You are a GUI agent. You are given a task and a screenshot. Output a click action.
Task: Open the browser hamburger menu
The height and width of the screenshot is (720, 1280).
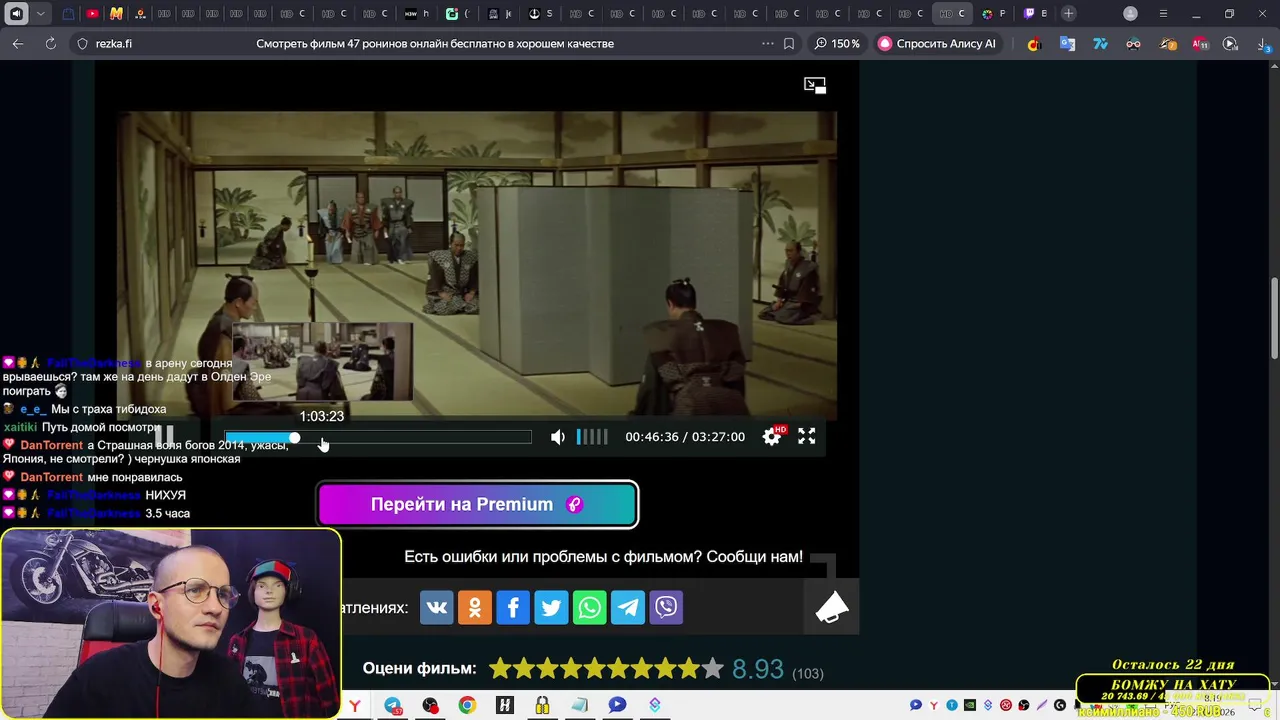click(x=1163, y=14)
